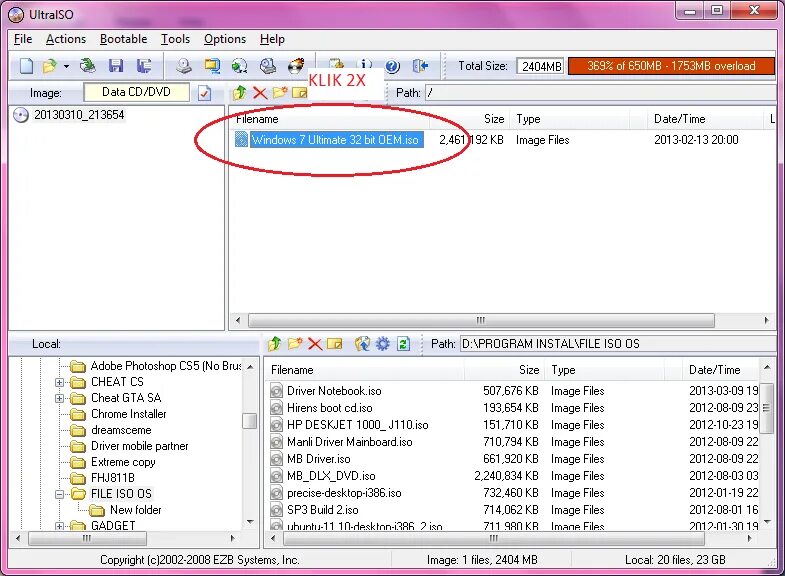
Task: Click the Exit door icon in toolbar
Action: click(x=420, y=66)
